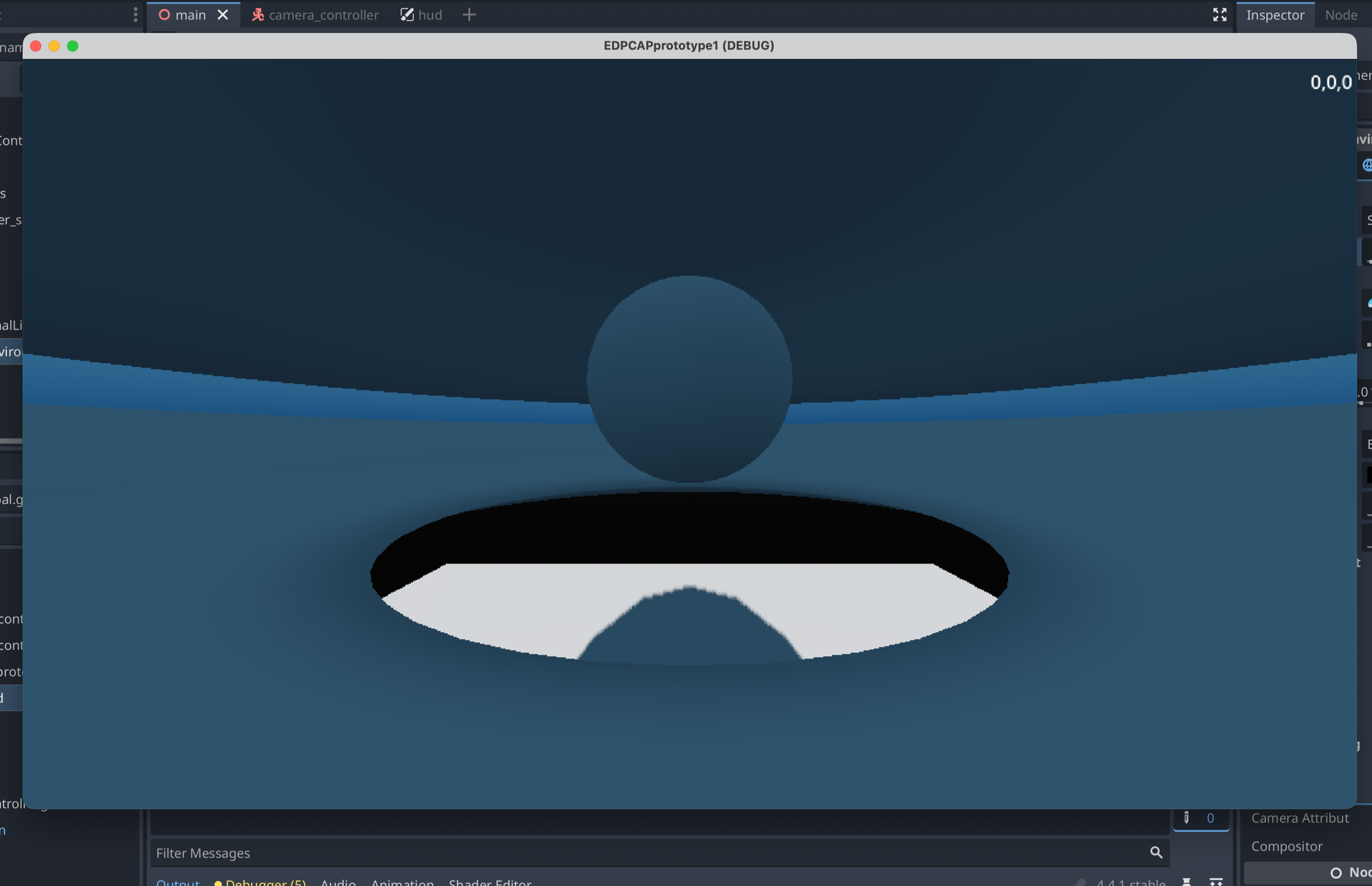Toggle the message filter showing 0
1372x886 pixels.
1200,818
